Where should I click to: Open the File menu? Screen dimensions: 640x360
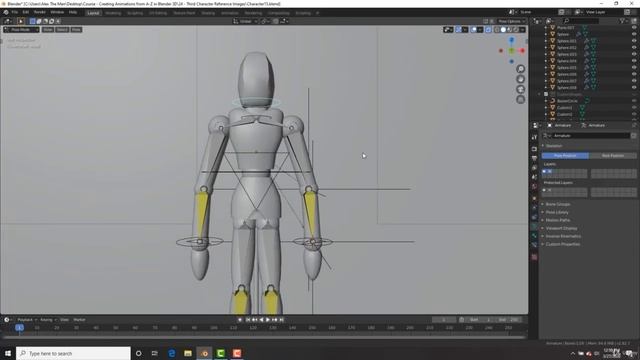pyautogui.click(x=15, y=12)
